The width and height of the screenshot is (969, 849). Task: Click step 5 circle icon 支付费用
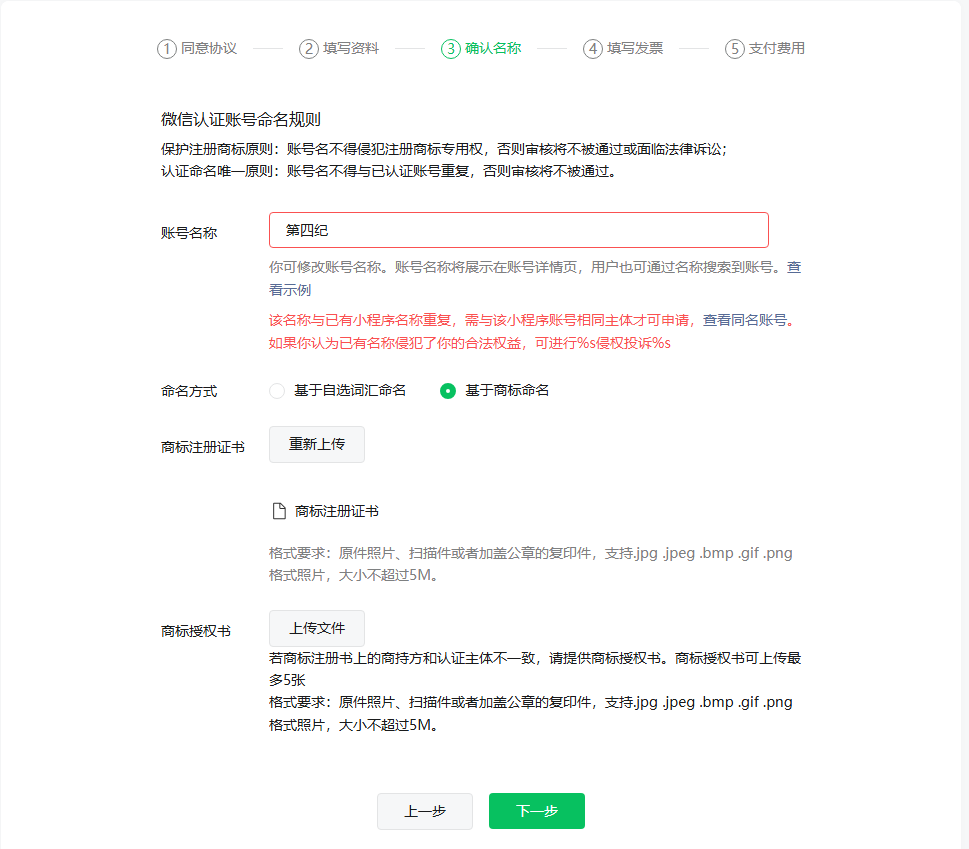pyautogui.click(x=735, y=49)
